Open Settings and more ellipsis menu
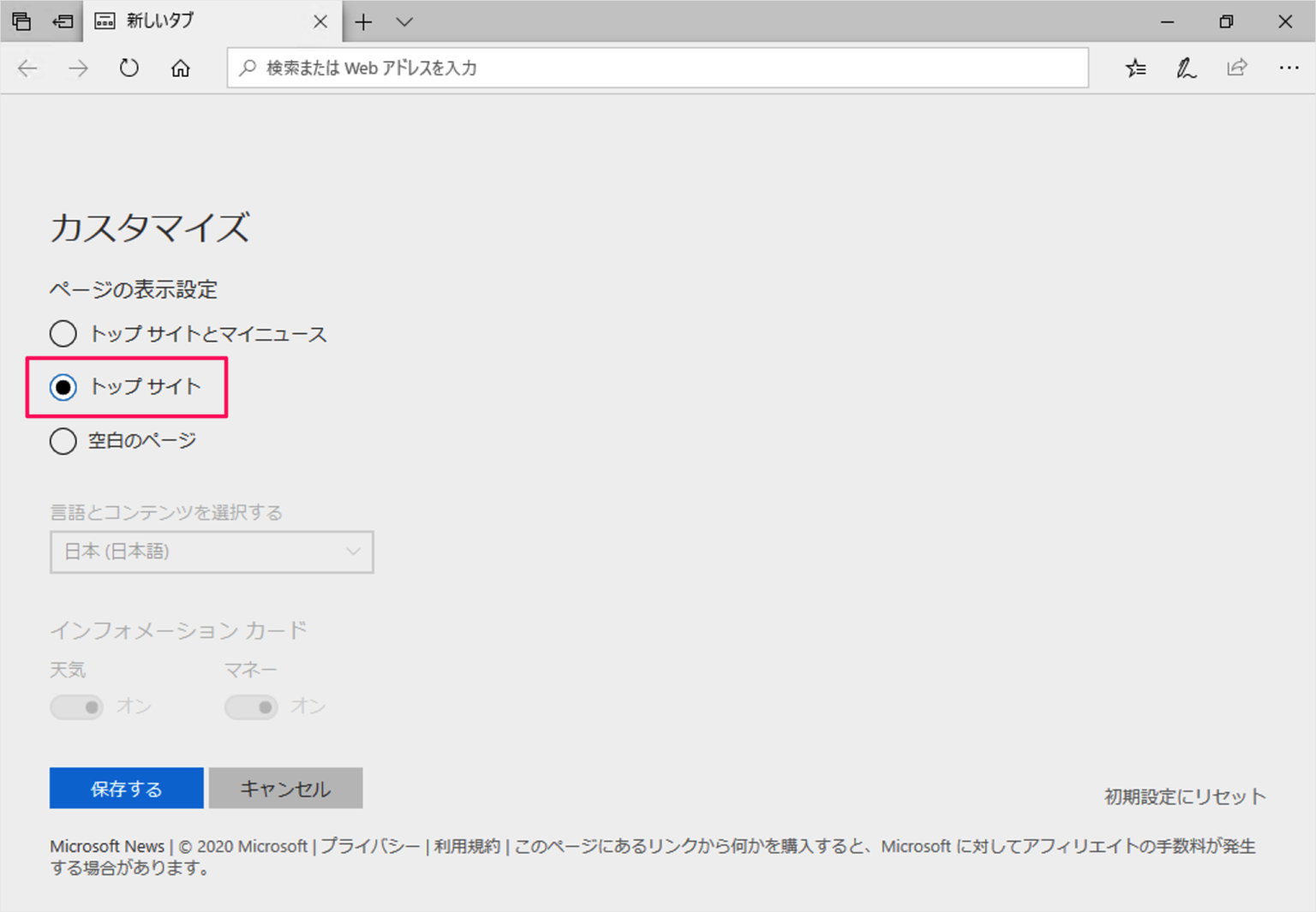The height and width of the screenshot is (912, 1316). click(1289, 69)
